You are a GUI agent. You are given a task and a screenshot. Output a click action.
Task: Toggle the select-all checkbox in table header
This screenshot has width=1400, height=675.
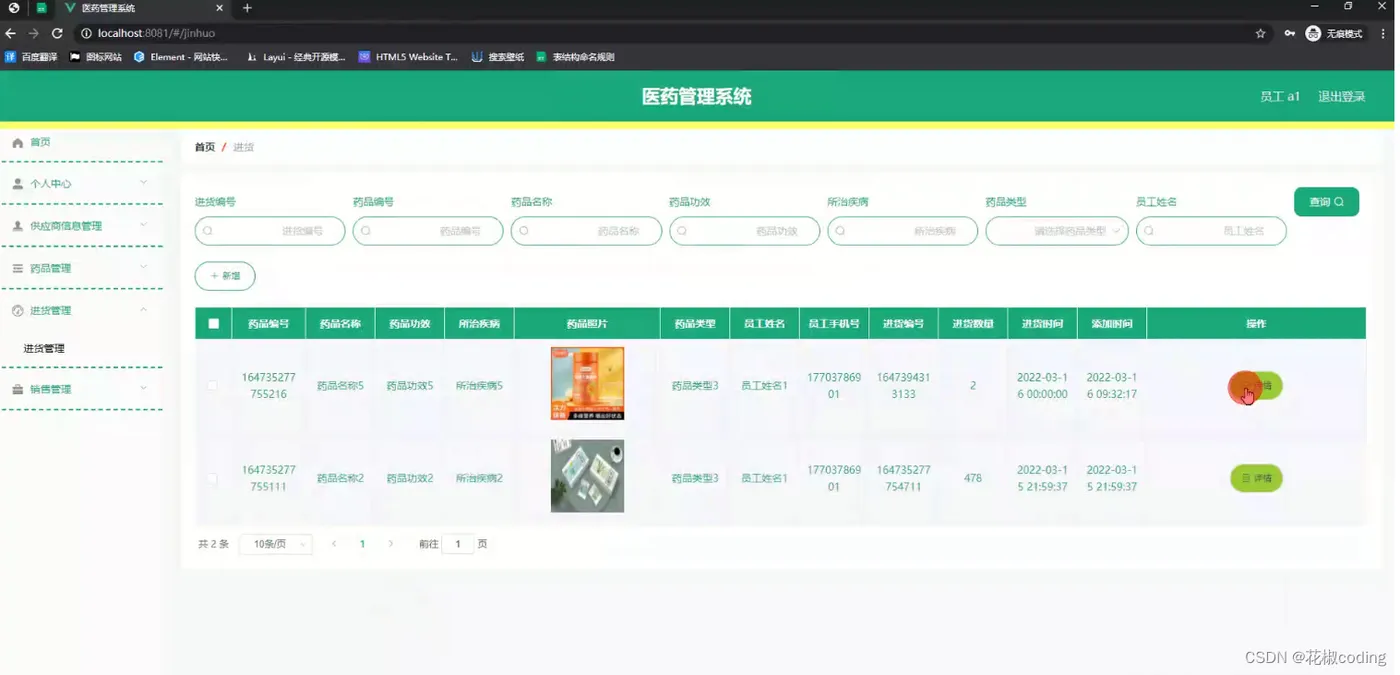pos(213,324)
